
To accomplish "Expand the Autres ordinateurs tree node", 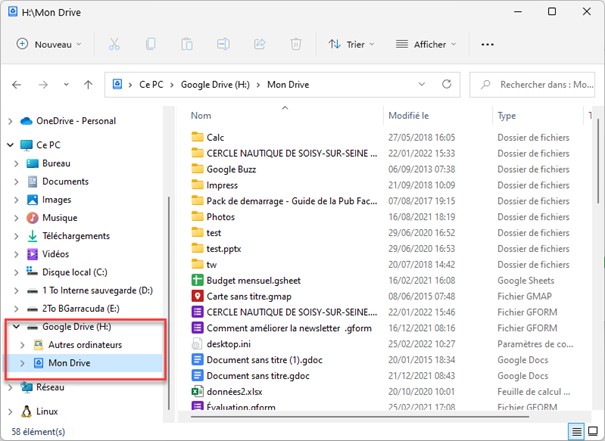I will pos(23,345).
